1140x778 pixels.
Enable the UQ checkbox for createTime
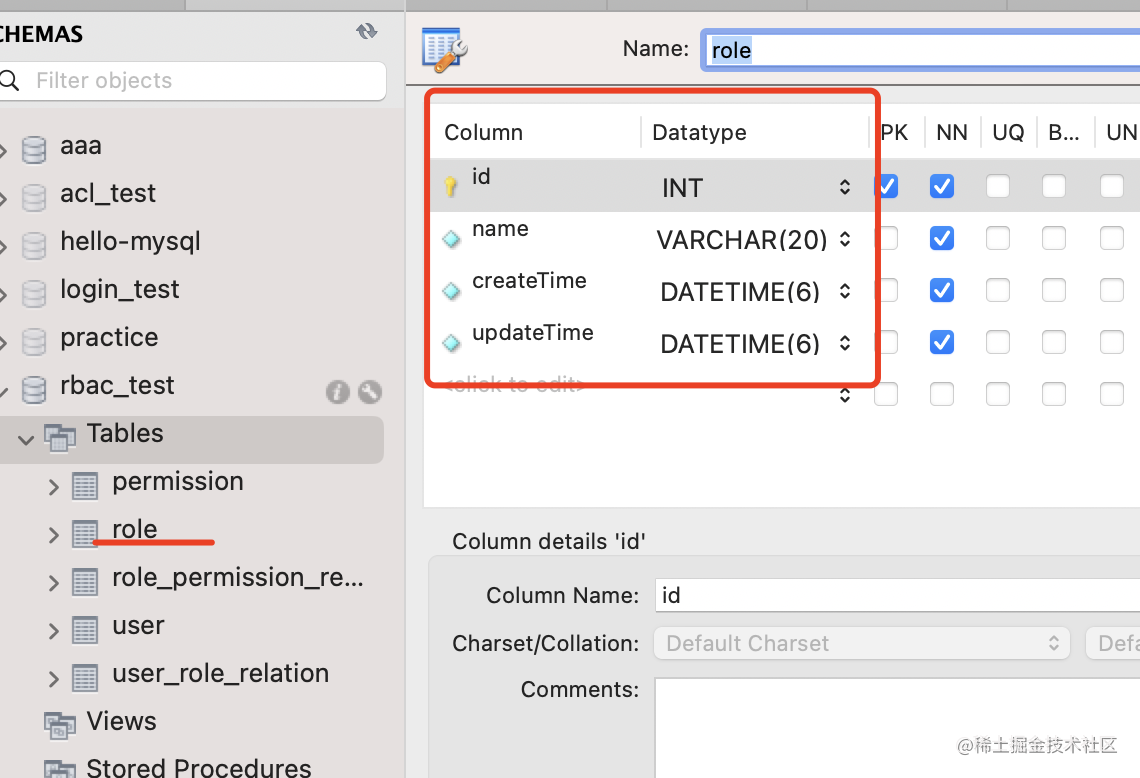tap(998, 290)
